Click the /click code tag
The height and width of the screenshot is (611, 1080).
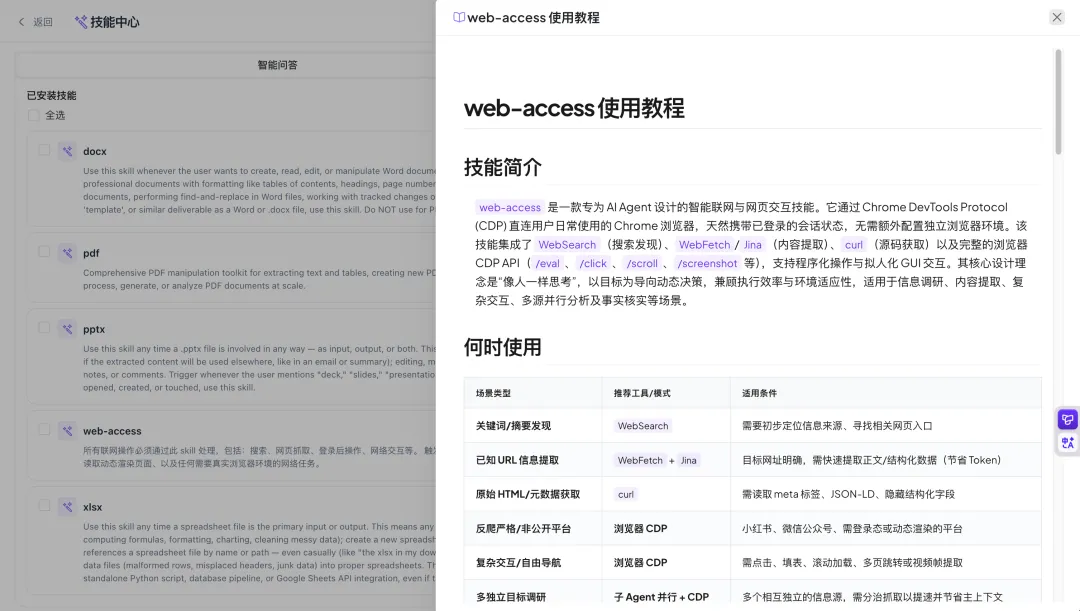(593, 263)
